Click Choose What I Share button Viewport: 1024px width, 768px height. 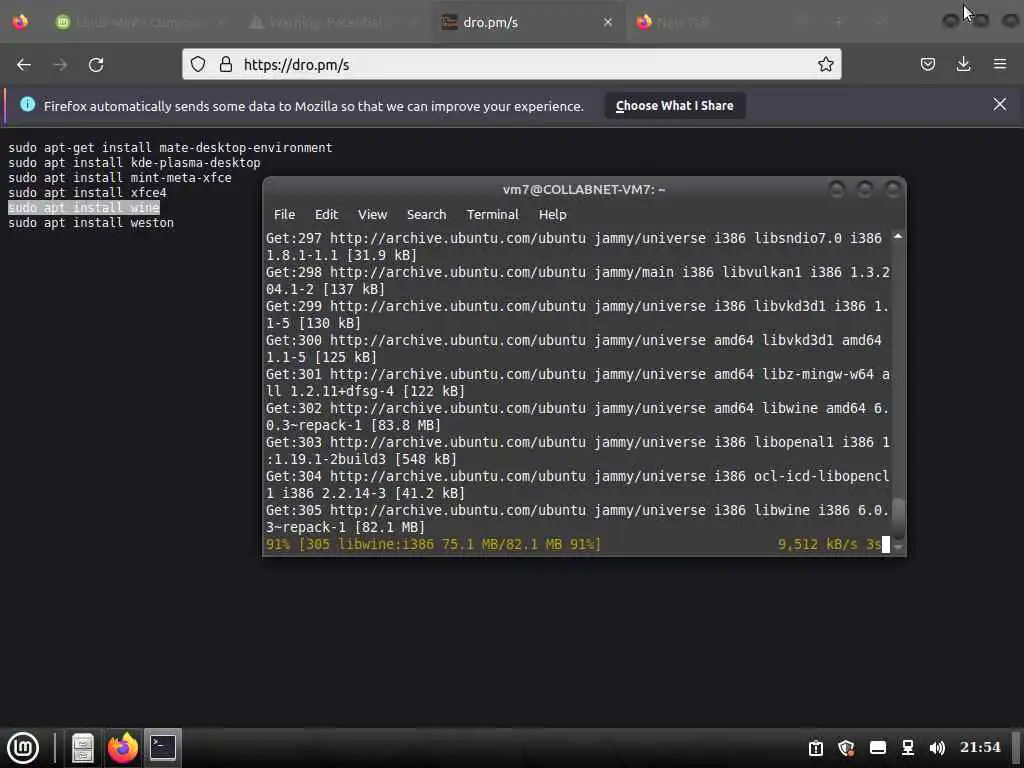coord(675,105)
